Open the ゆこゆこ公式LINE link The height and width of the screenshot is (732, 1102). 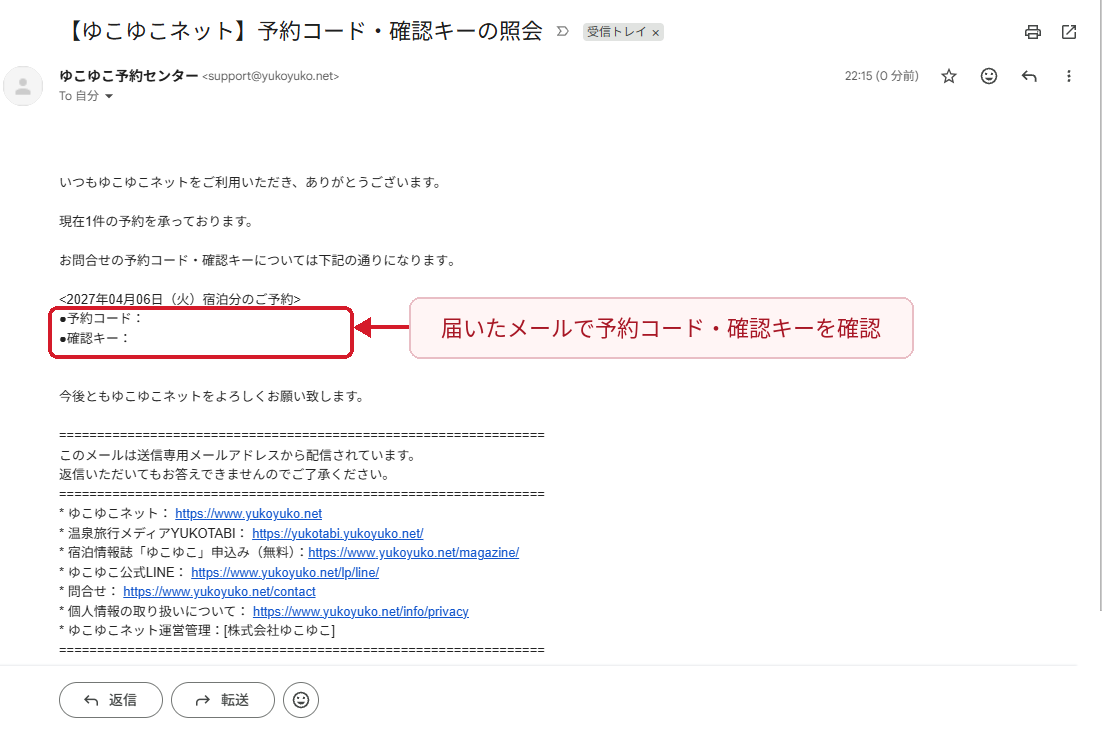pyautogui.click(x=285, y=573)
